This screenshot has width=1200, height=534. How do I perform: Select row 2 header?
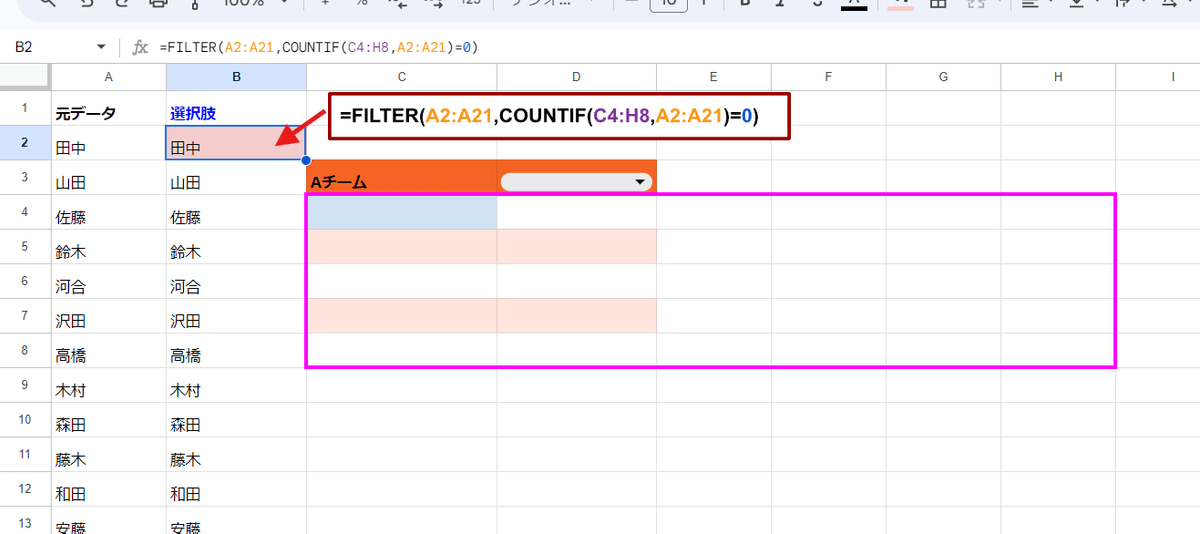[26, 142]
